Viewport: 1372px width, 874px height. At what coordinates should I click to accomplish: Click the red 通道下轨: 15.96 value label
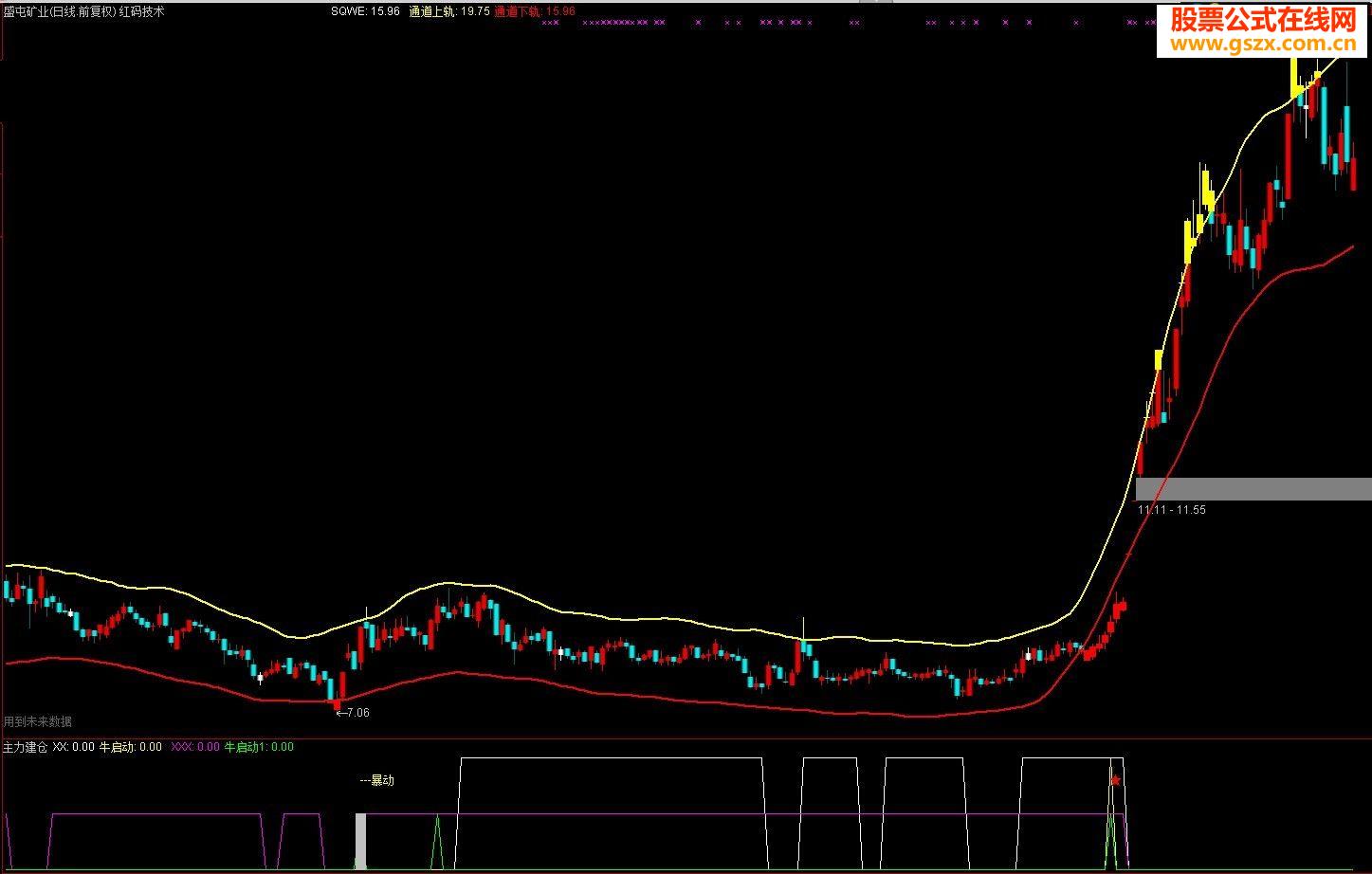click(535, 11)
